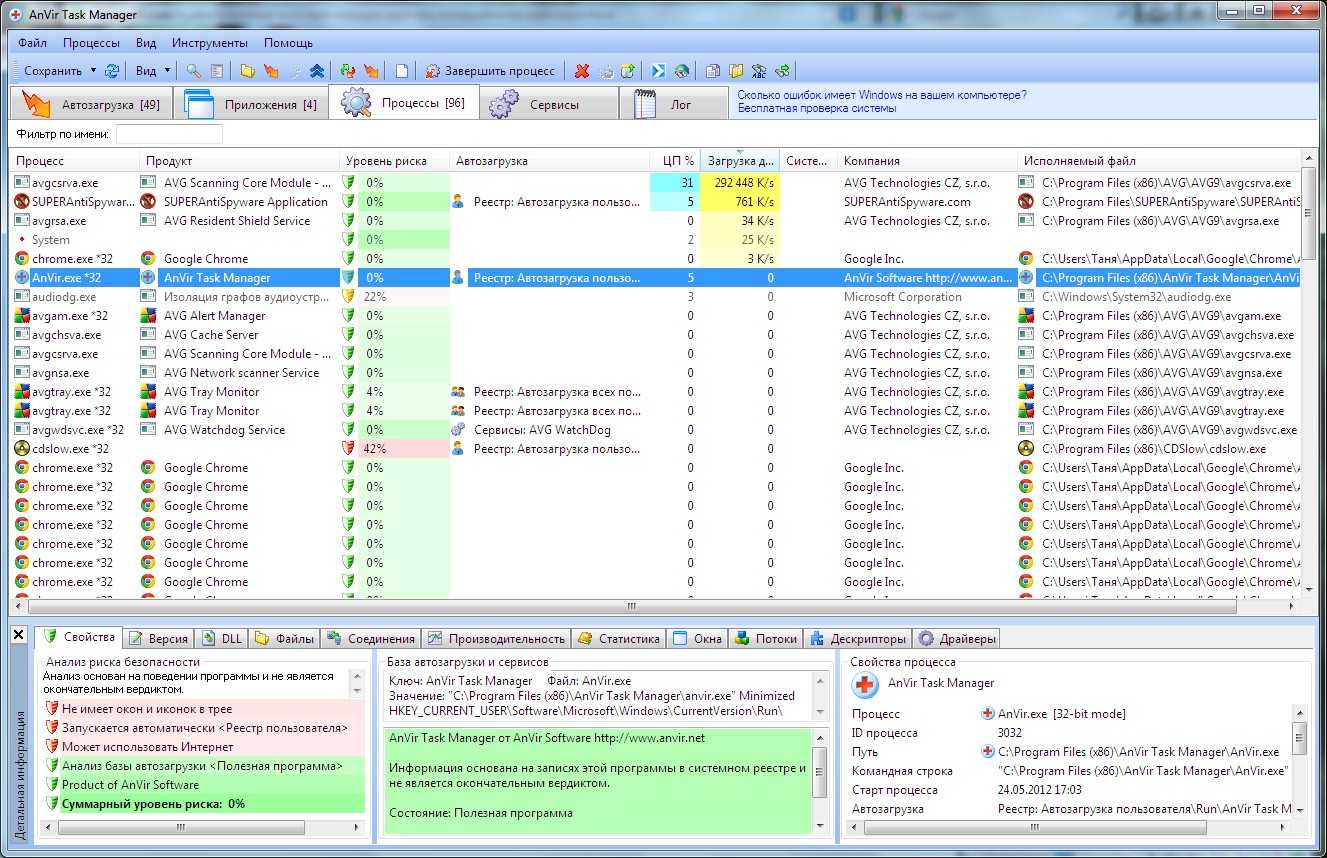The image size is (1327, 858).
Task: Open the Процессы menu
Action: [x=91, y=43]
